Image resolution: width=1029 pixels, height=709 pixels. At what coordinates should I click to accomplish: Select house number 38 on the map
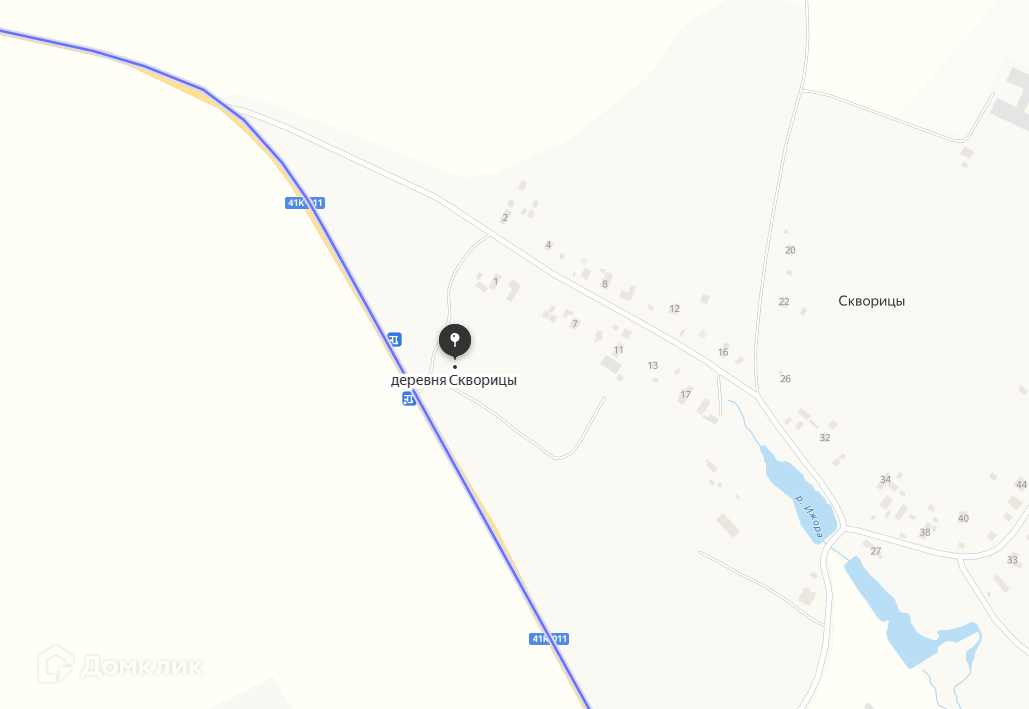925,532
